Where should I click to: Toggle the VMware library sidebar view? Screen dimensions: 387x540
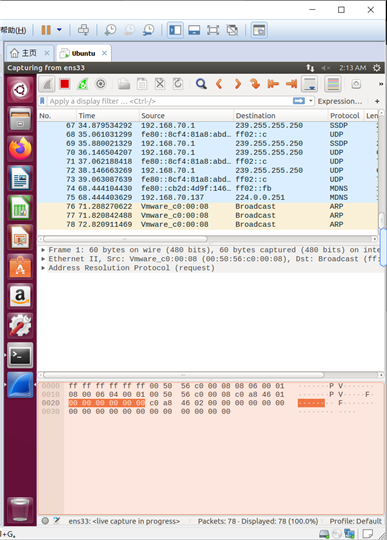(x=175, y=30)
